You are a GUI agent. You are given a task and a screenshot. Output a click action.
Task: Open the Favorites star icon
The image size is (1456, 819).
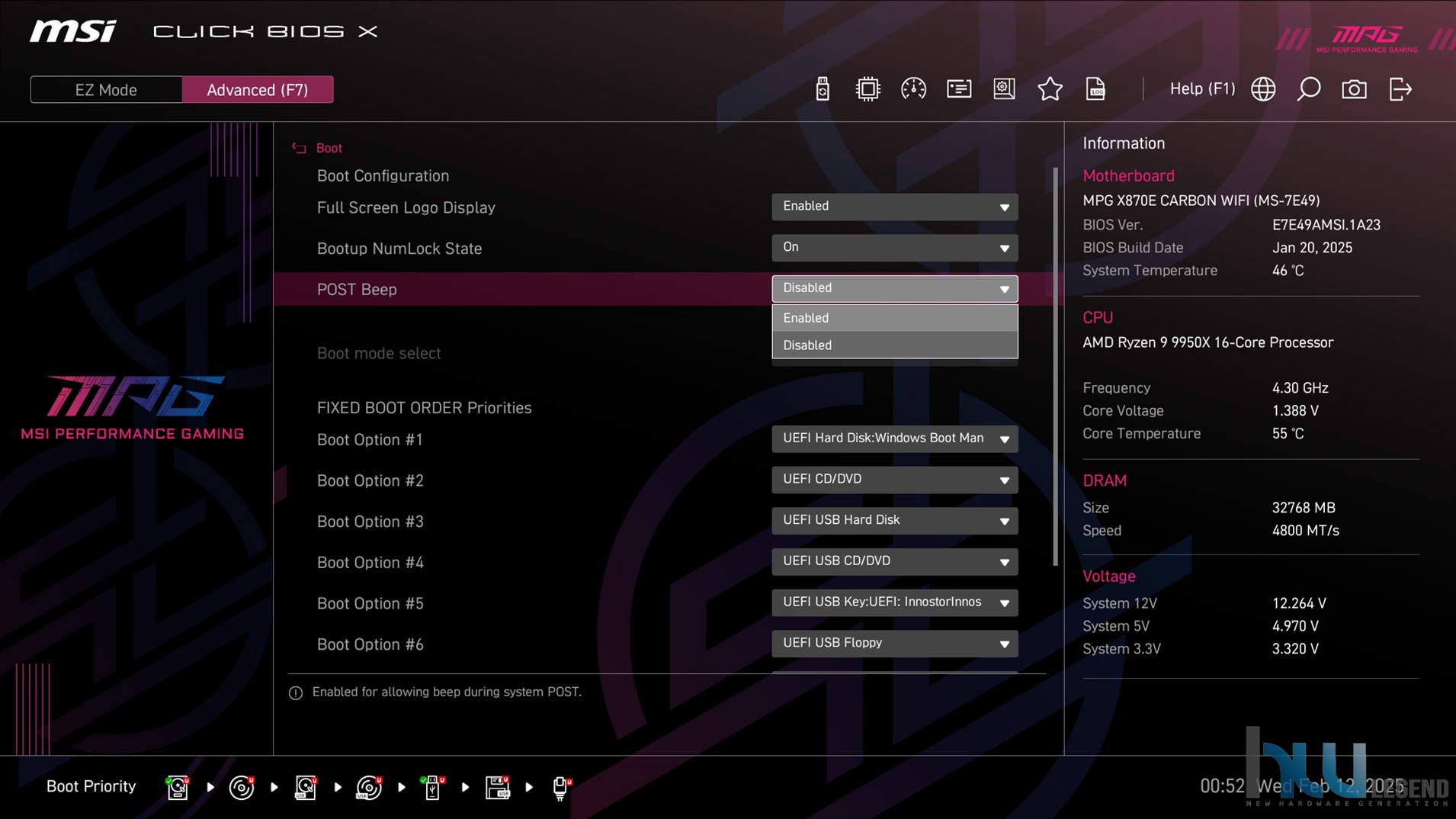(x=1050, y=89)
